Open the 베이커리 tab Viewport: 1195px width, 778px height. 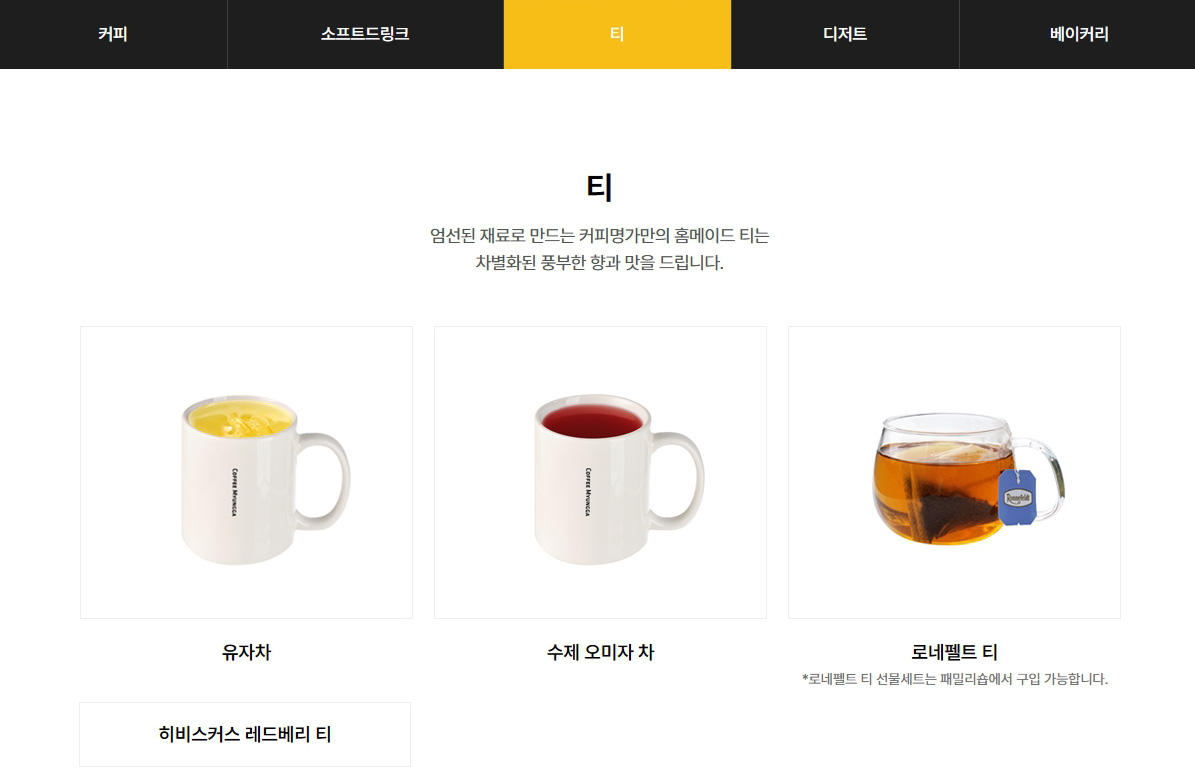pos(1078,34)
